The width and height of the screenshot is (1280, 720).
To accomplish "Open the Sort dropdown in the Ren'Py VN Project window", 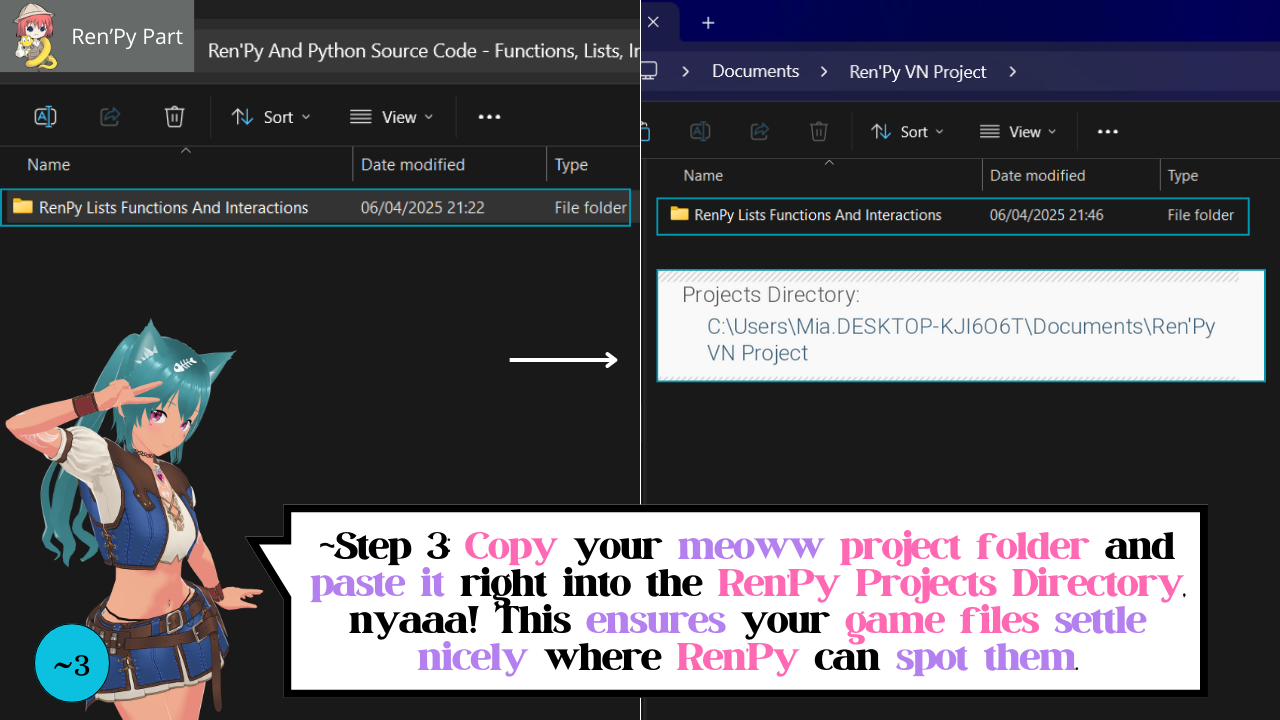I will click(908, 132).
